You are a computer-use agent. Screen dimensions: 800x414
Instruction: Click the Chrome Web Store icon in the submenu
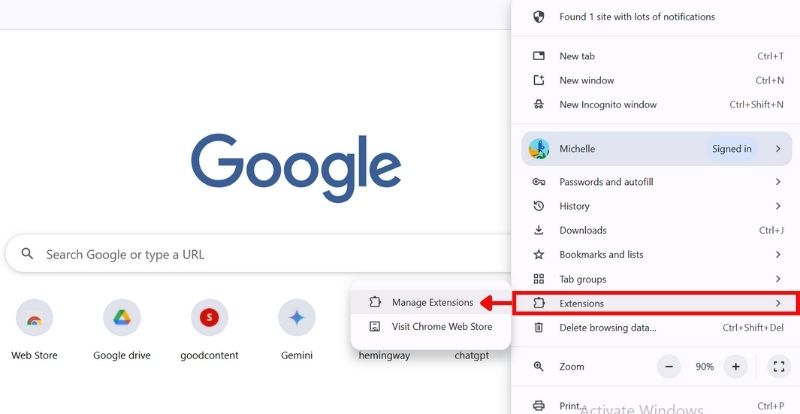point(375,327)
